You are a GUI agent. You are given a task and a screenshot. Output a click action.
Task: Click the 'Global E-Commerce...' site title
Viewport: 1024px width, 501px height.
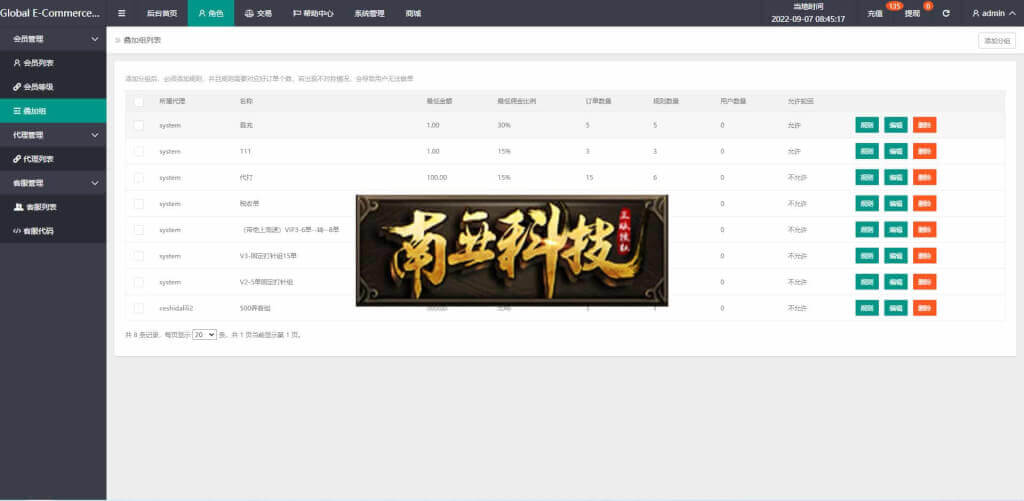click(x=50, y=13)
